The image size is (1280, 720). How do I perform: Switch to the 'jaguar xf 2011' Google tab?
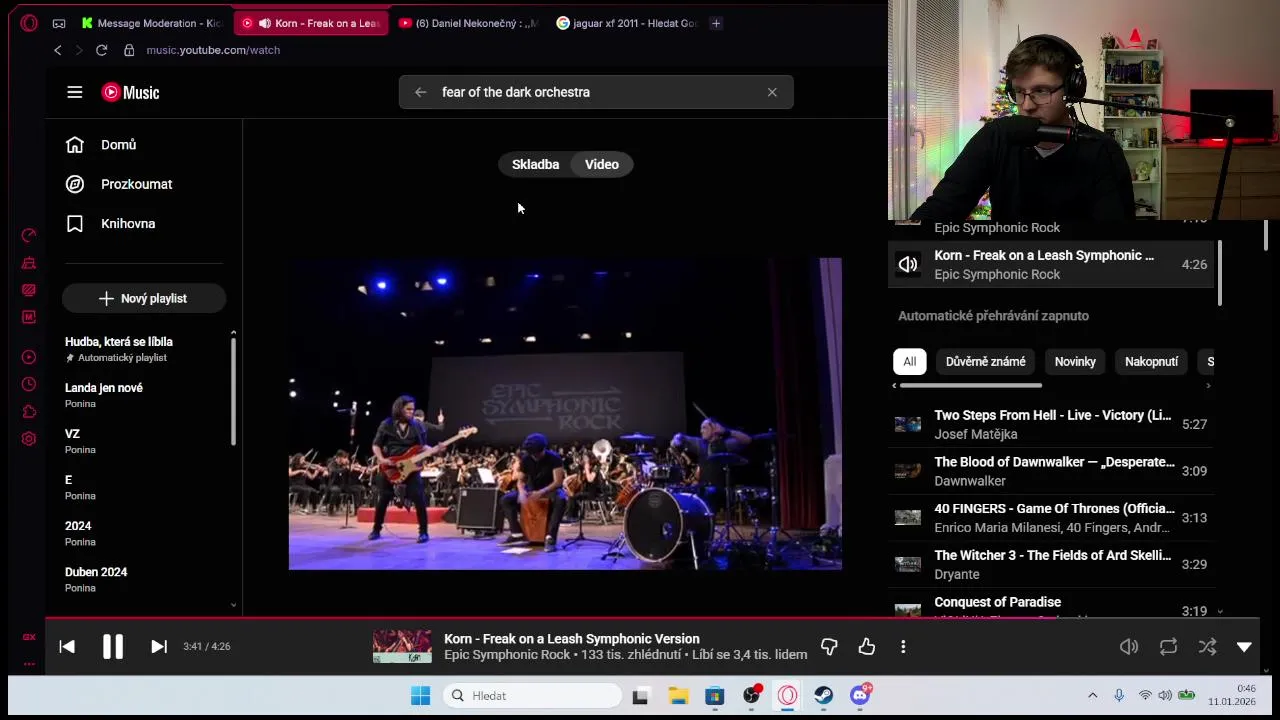coord(627,23)
